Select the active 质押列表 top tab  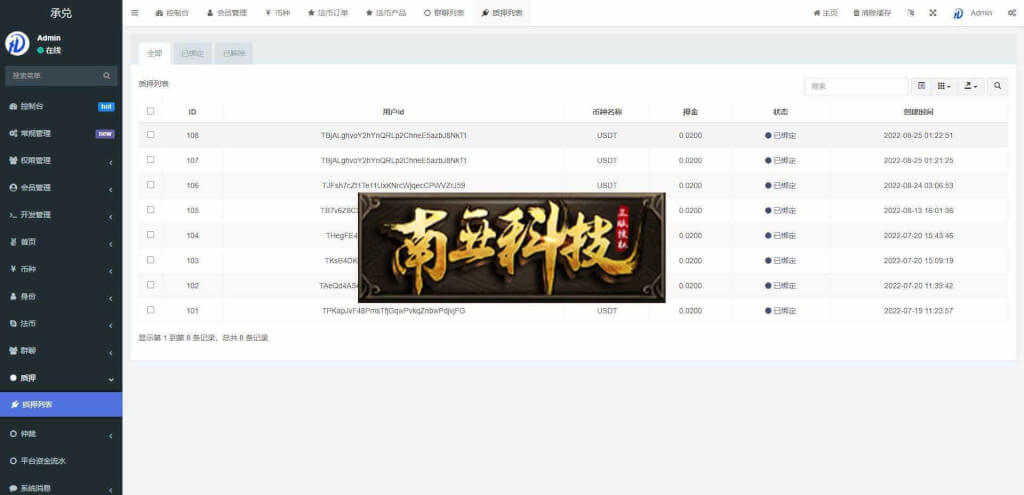(x=502, y=13)
